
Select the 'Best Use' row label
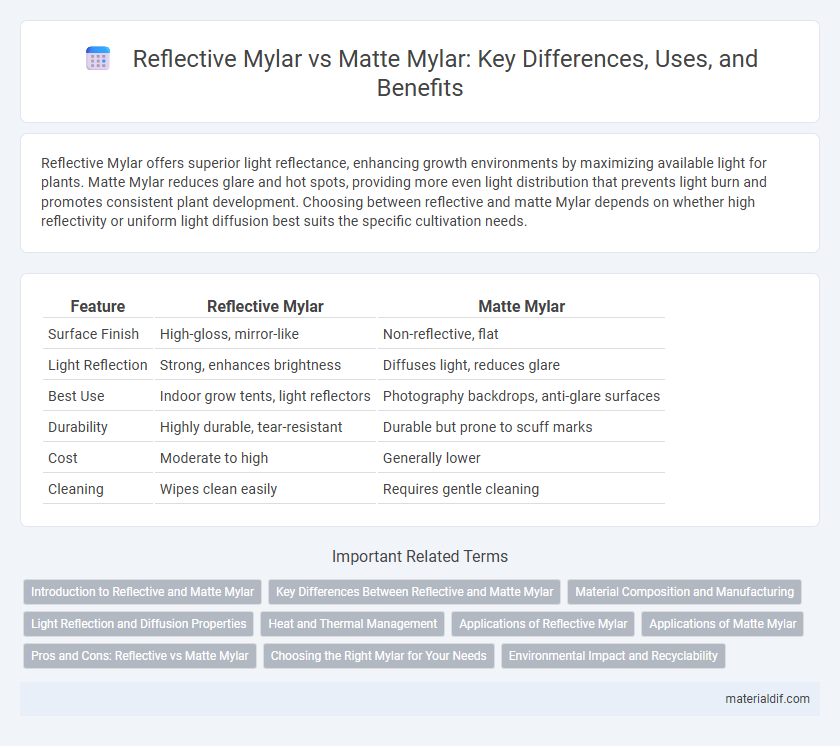tap(76, 396)
